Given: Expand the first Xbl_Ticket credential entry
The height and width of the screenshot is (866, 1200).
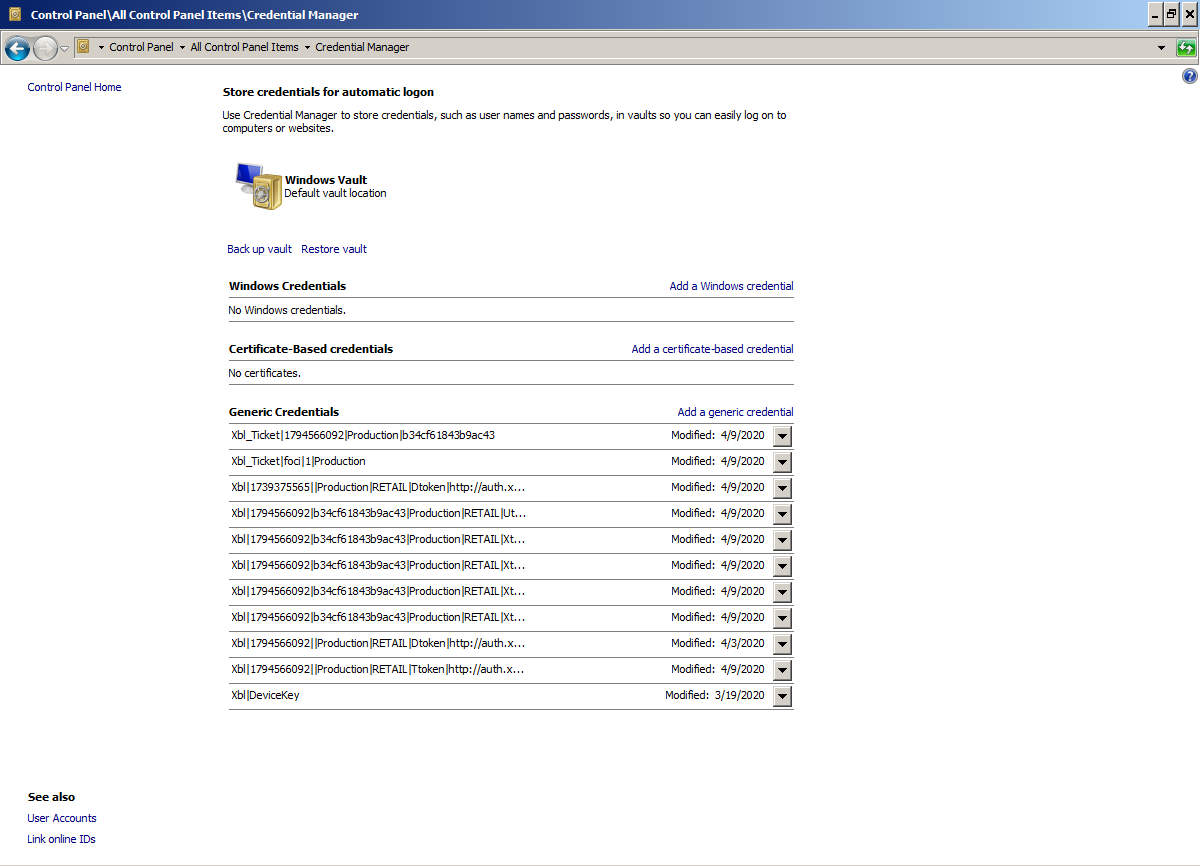Looking at the screenshot, I should click(783, 436).
